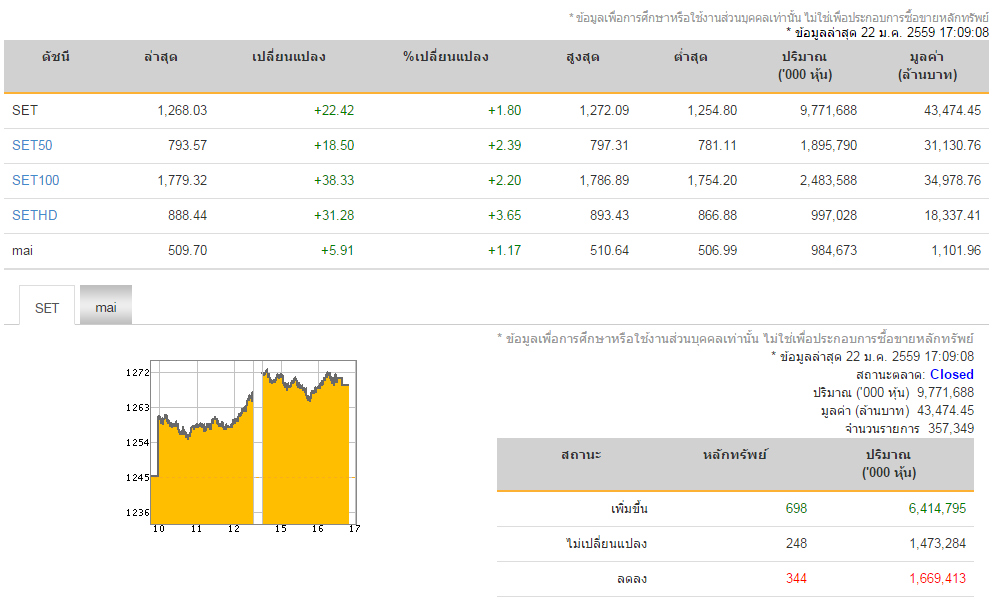The width and height of the screenshot is (1003, 602).
Task: Select SET last value 1,268.03
Action: (182, 110)
